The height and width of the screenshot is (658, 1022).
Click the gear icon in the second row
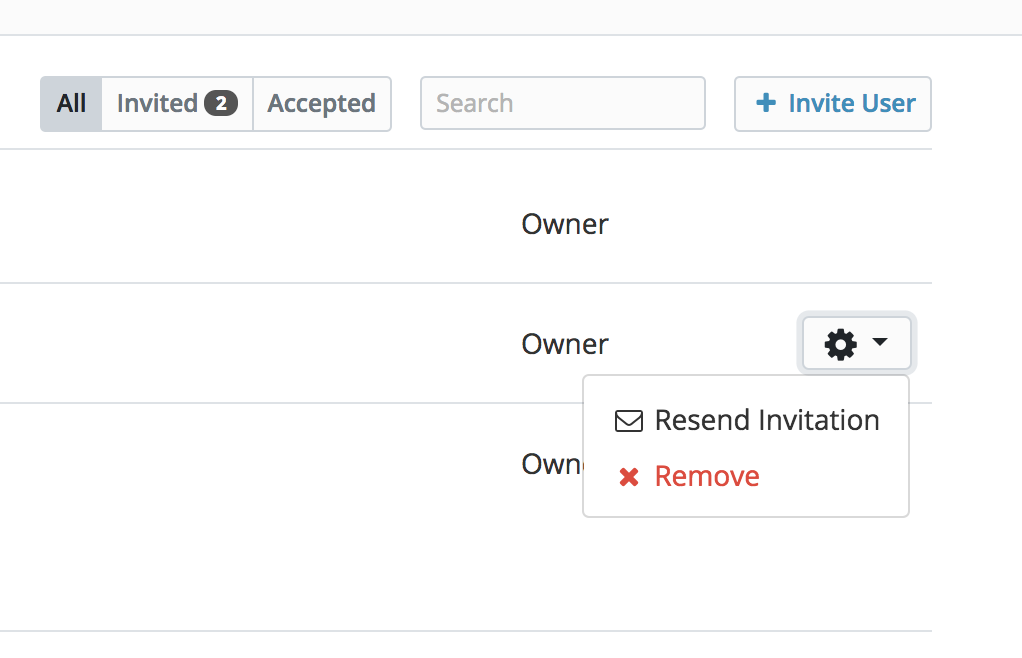[841, 344]
